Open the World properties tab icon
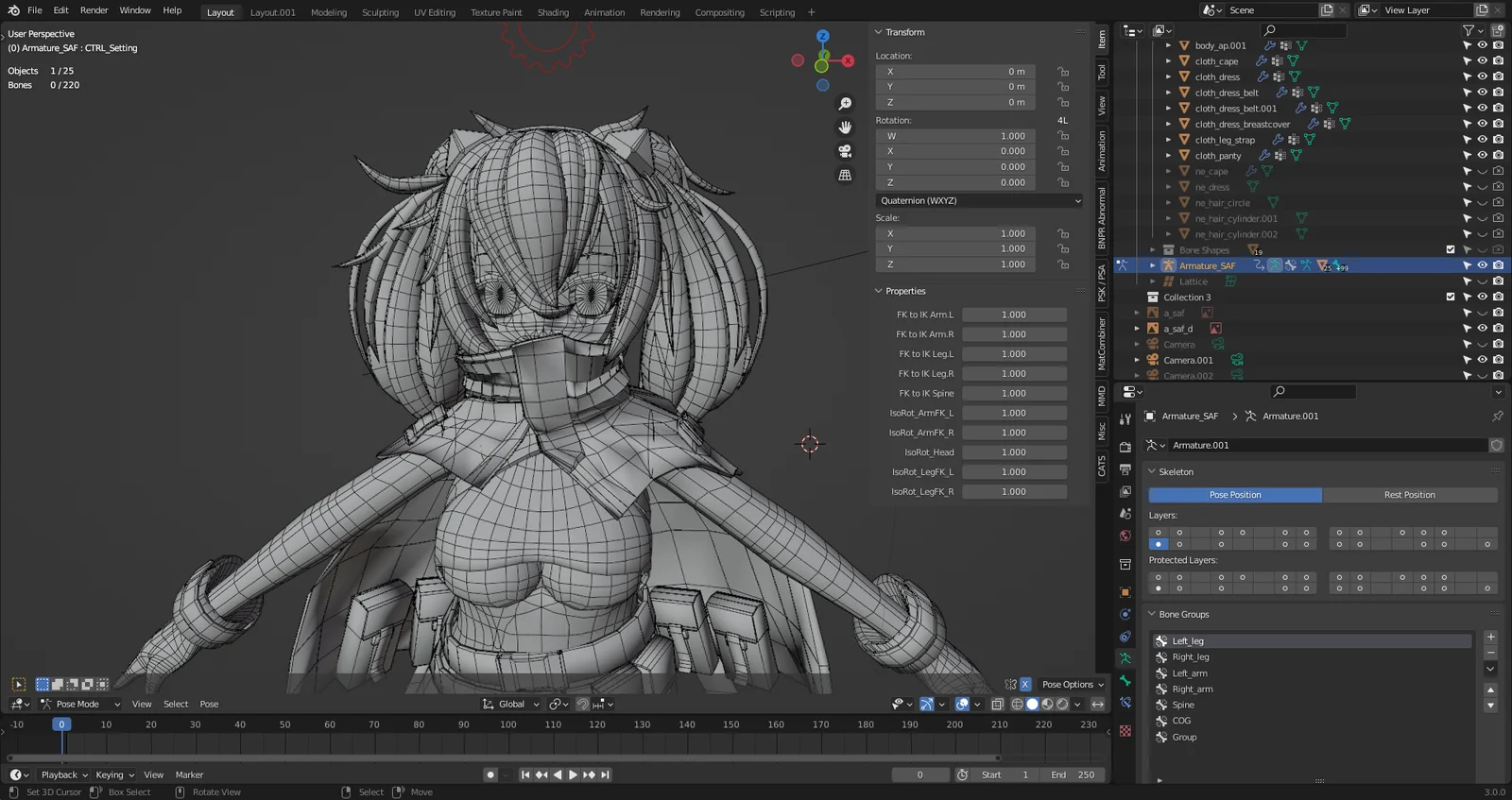Image resolution: width=1512 pixels, height=800 pixels. pyautogui.click(x=1125, y=536)
